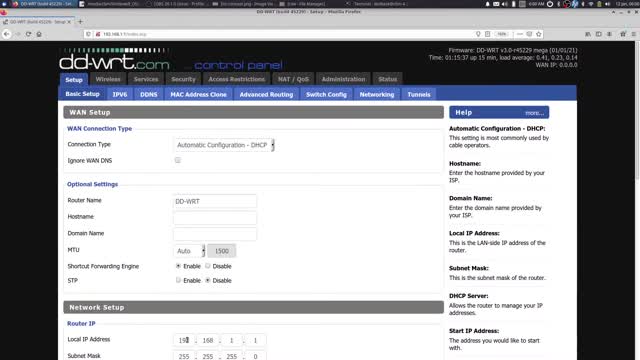Select Enable for Shortcut Forwarding Engine
Image resolution: width=640 pixels, height=360 pixels.
[178, 266]
